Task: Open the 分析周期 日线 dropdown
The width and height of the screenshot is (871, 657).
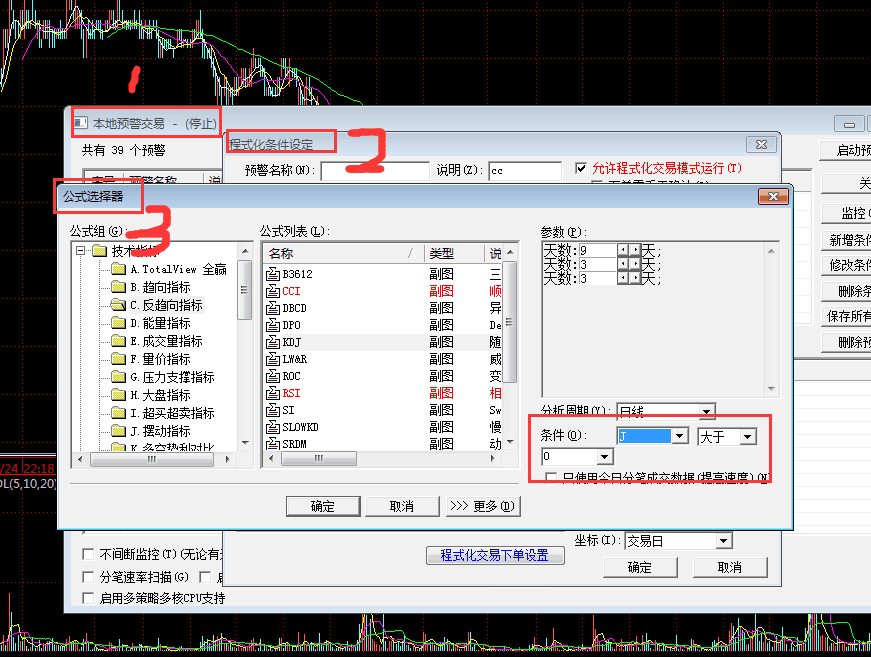Action: tap(706, 412)
